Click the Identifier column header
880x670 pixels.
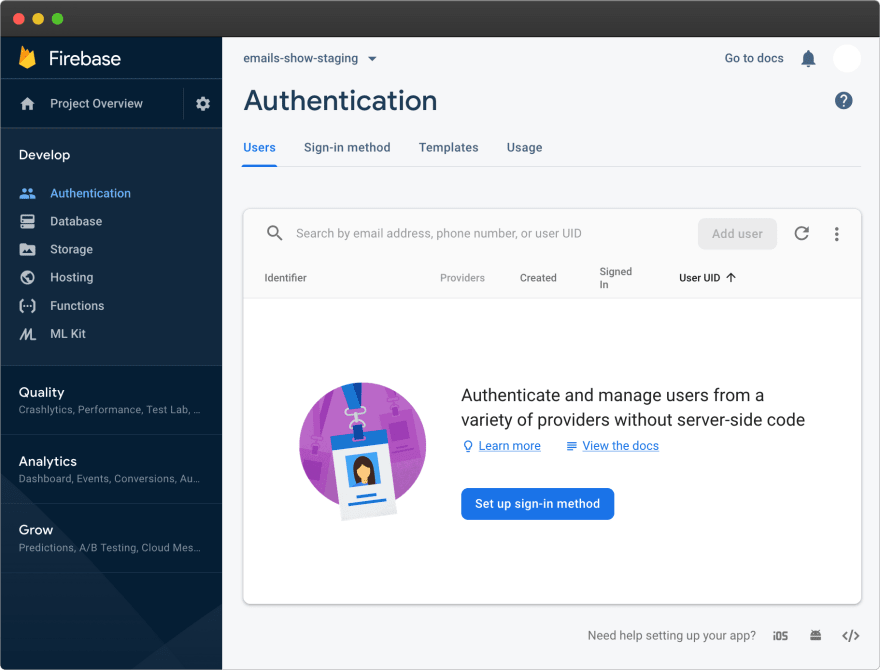pos(285,278)
